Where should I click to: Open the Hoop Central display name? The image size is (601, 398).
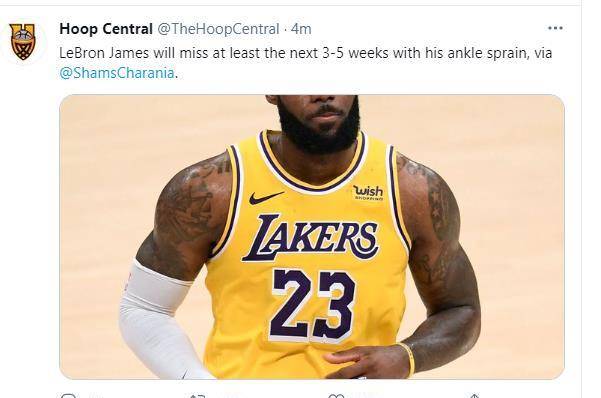[x=106, y=29]
